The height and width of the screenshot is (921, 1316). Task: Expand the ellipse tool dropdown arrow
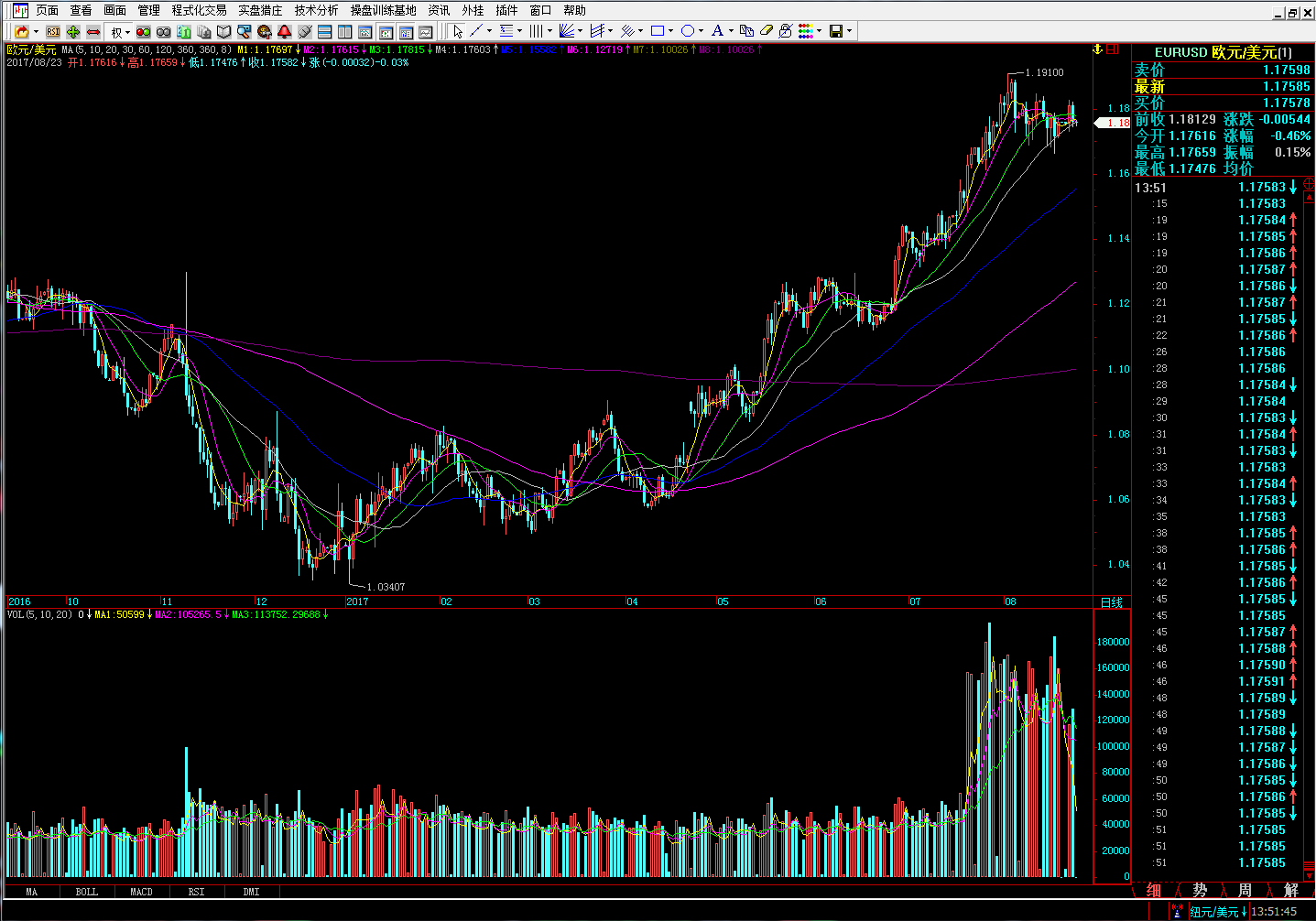[701, 31]
